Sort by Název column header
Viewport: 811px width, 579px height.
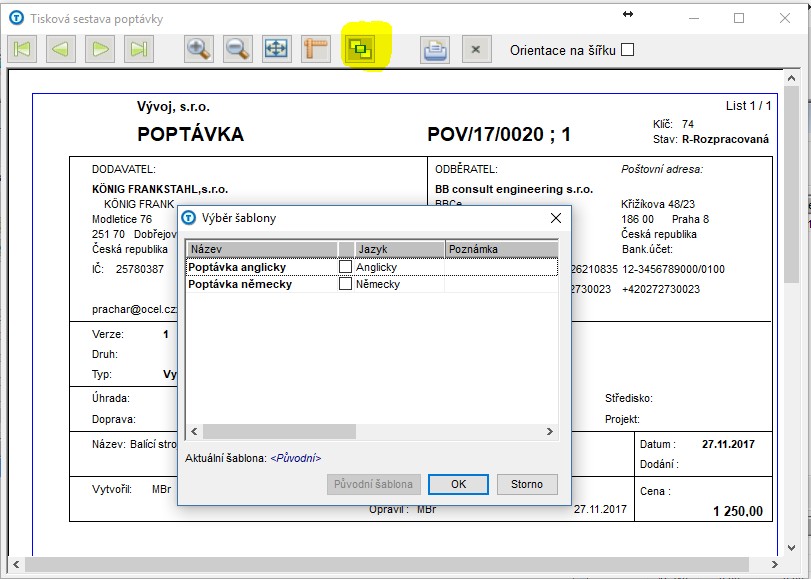coord(262,249)
